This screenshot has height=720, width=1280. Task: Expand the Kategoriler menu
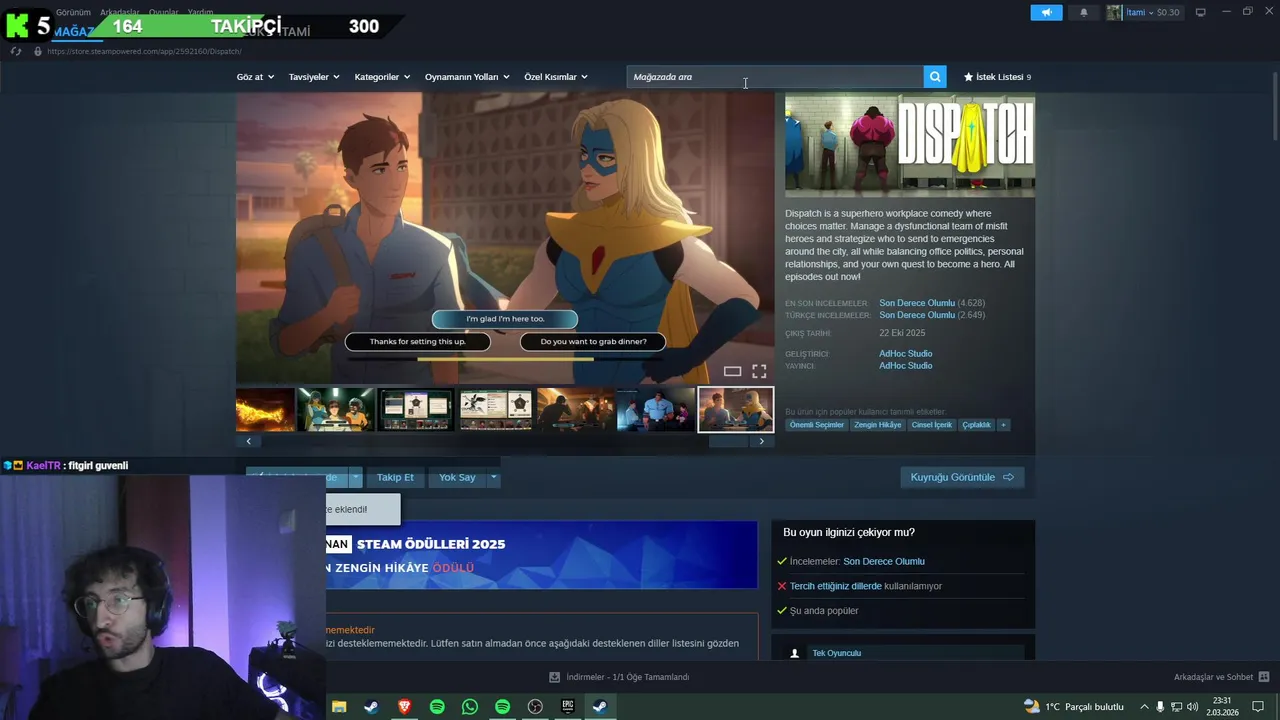383,77
